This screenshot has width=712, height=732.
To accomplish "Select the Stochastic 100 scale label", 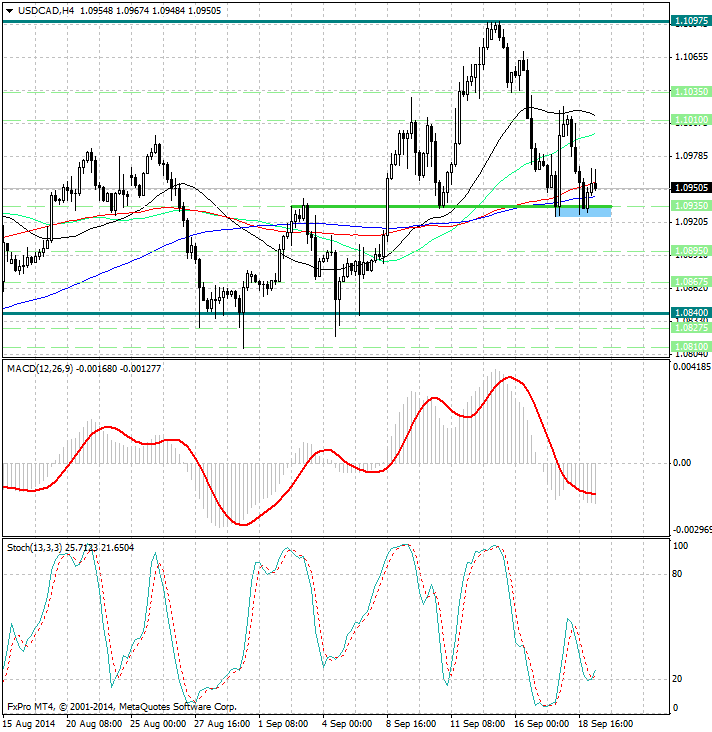I will pos(680,546).
